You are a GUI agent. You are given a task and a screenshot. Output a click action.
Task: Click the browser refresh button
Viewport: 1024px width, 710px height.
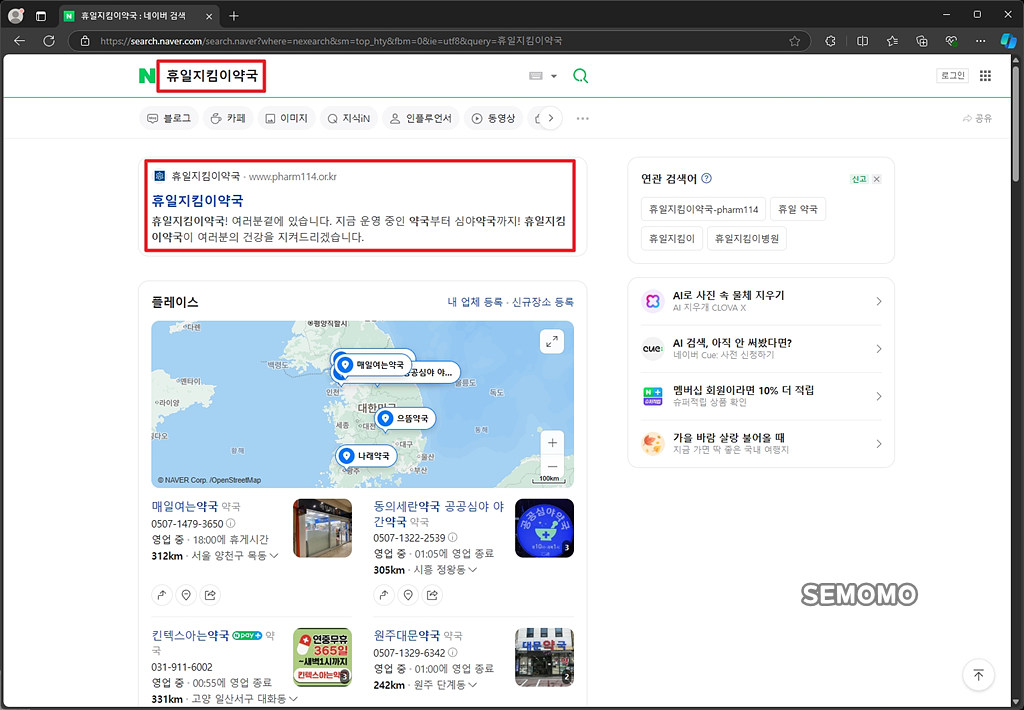[x=49, y=40]
